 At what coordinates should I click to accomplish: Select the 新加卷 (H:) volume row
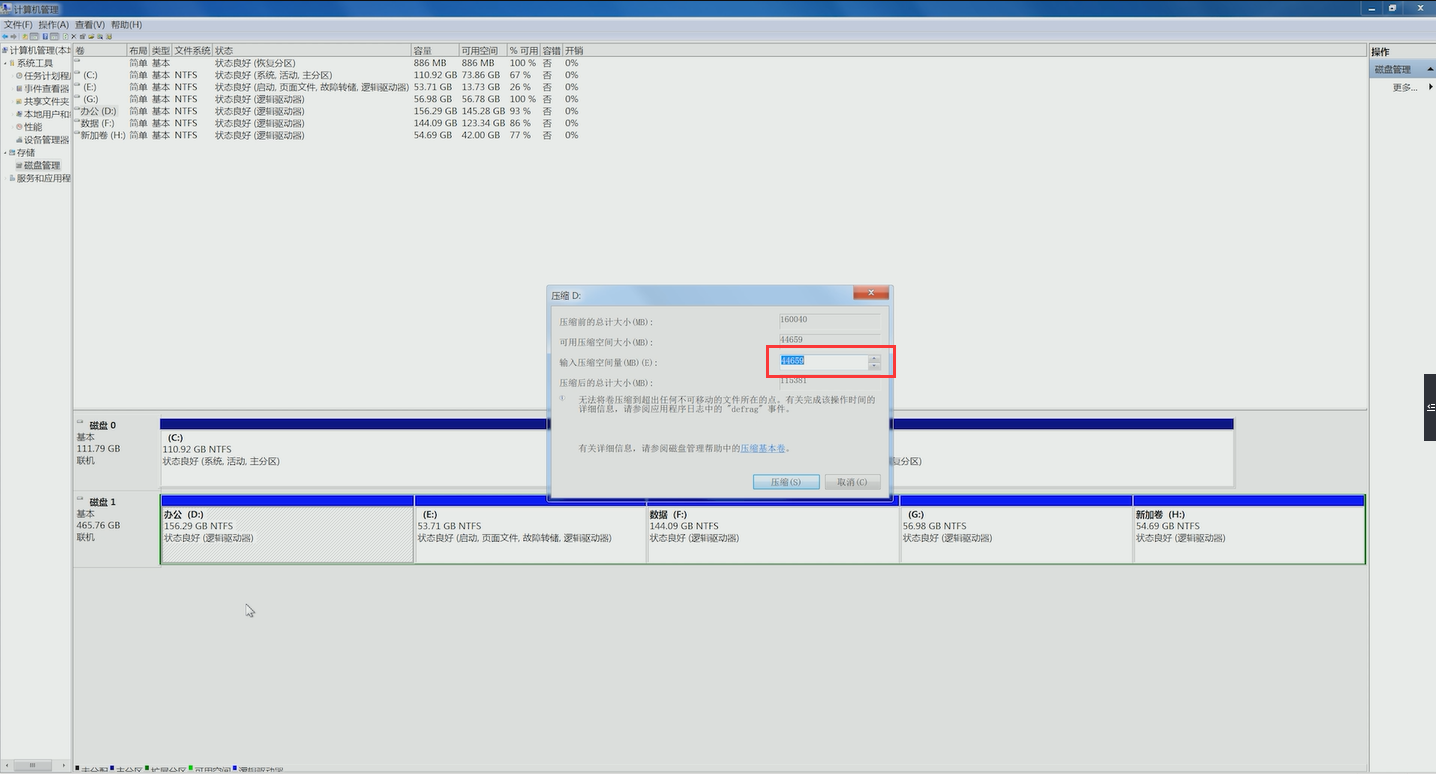click(x=328, y=135)
